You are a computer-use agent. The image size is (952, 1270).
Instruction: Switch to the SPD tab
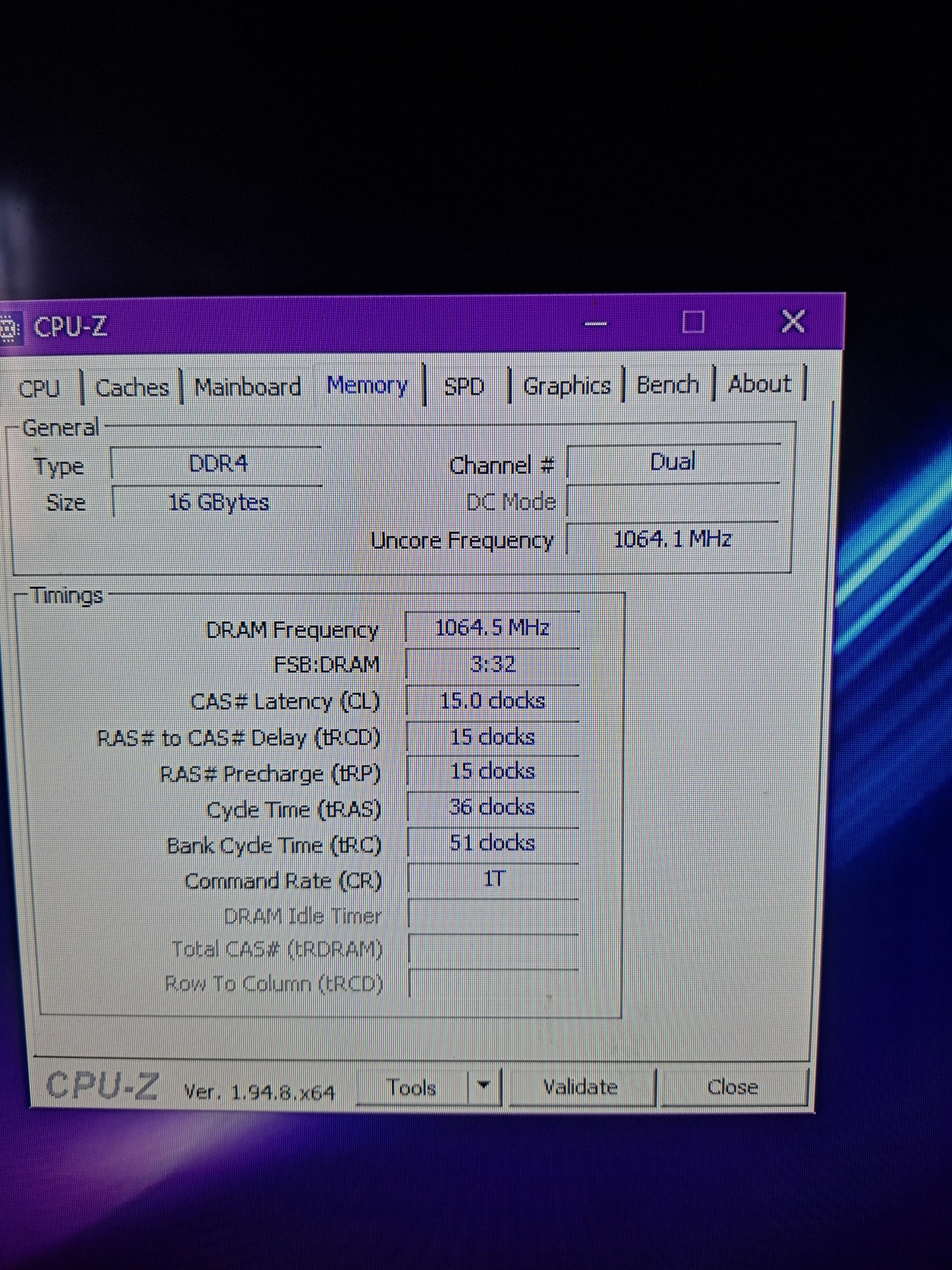coord(464,386)
